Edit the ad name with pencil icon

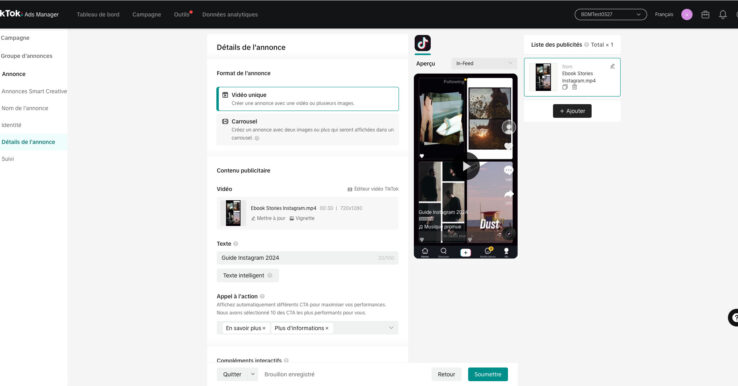pyautogui.click(x=612, y=66)
